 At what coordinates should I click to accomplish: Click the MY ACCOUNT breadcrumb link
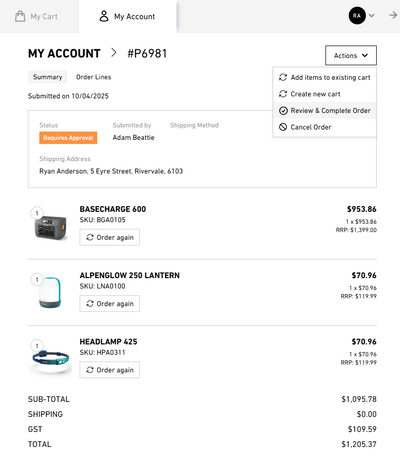pos(64,53)
